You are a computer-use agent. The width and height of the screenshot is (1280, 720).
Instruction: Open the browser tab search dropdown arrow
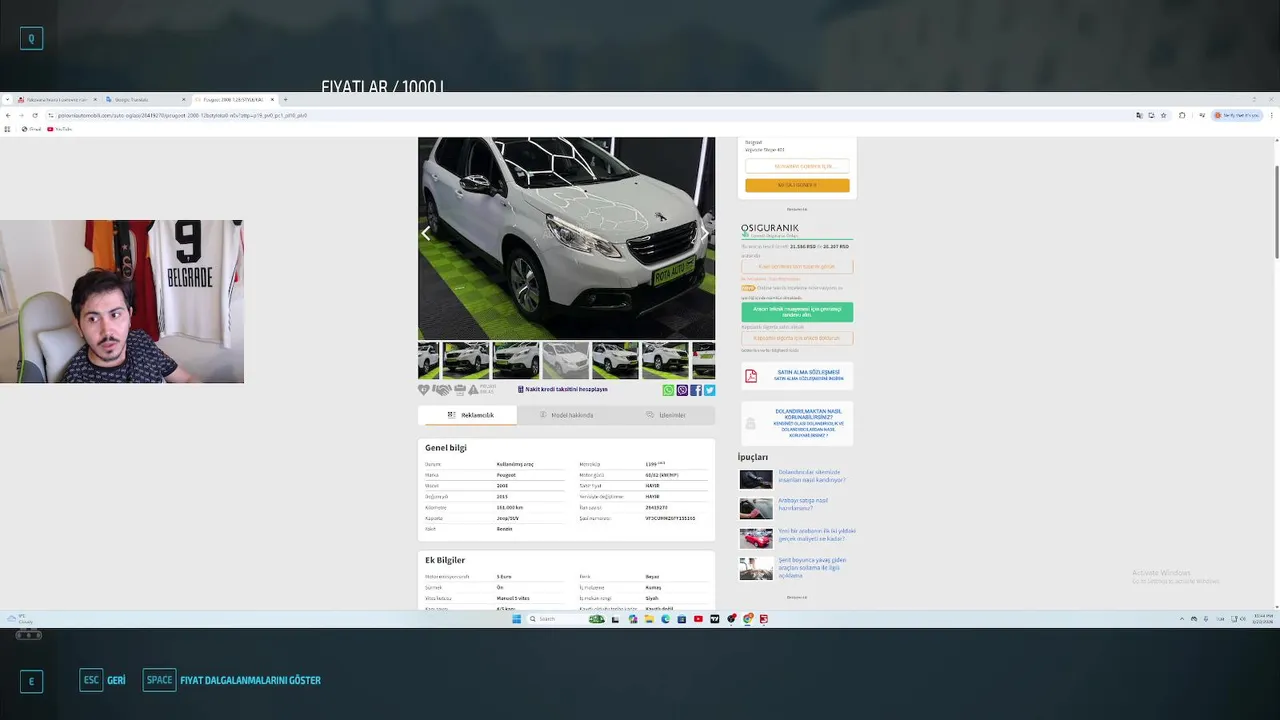click(x=8, y=99)
